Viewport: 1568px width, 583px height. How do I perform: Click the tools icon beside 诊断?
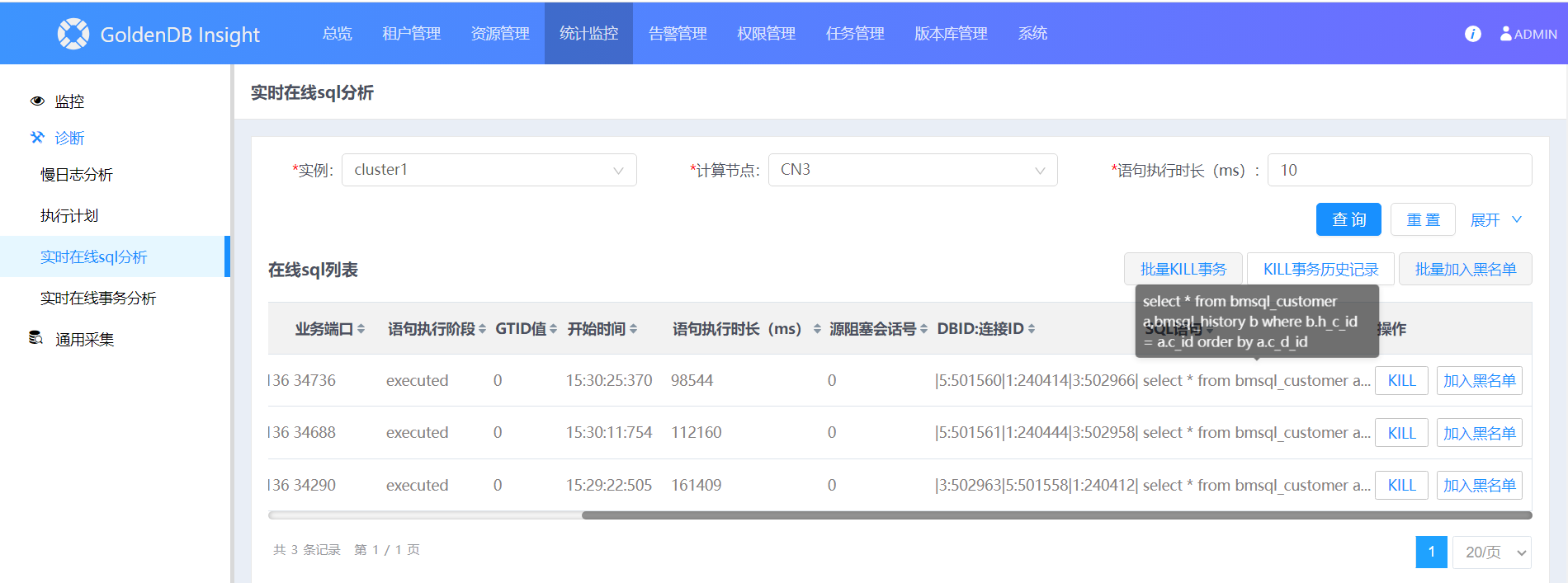[37, 138]
